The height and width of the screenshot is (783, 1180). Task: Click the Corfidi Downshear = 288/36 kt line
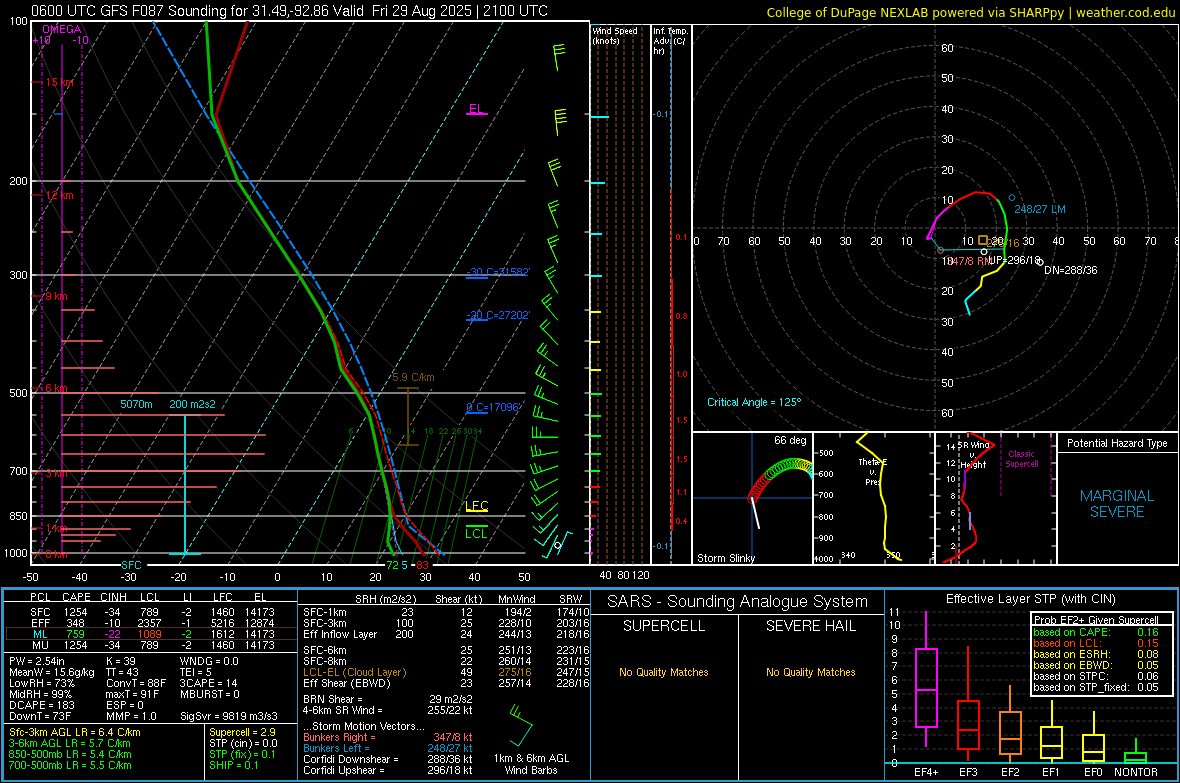tap(388, 760)
